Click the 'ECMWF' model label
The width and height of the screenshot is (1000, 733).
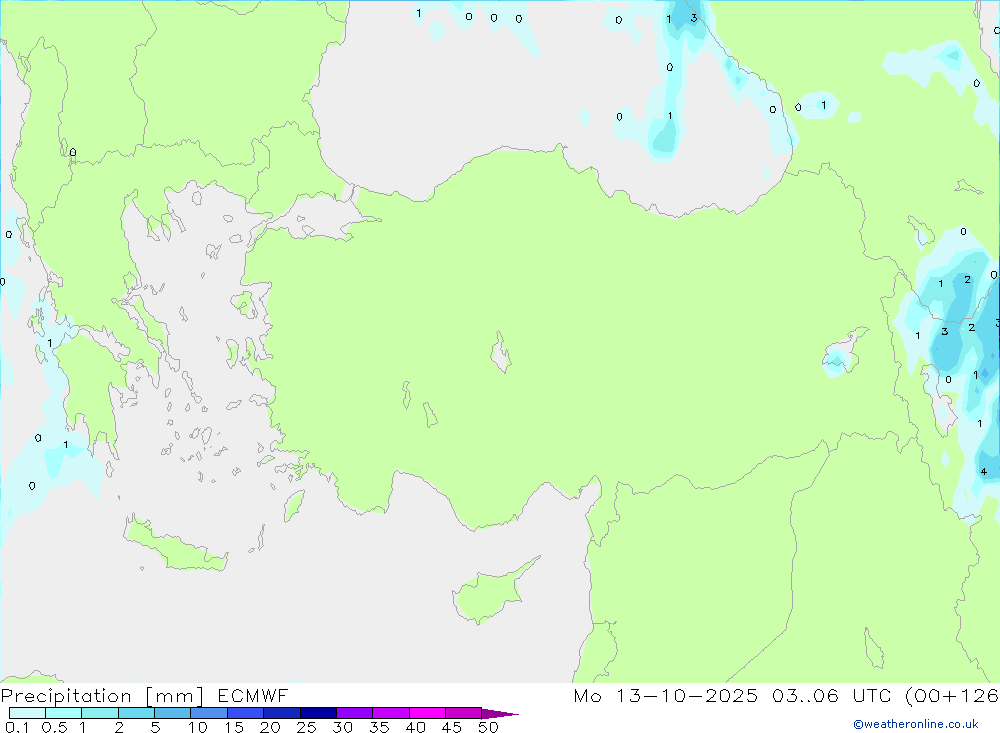pyautogui.click(x=253, y=695)
